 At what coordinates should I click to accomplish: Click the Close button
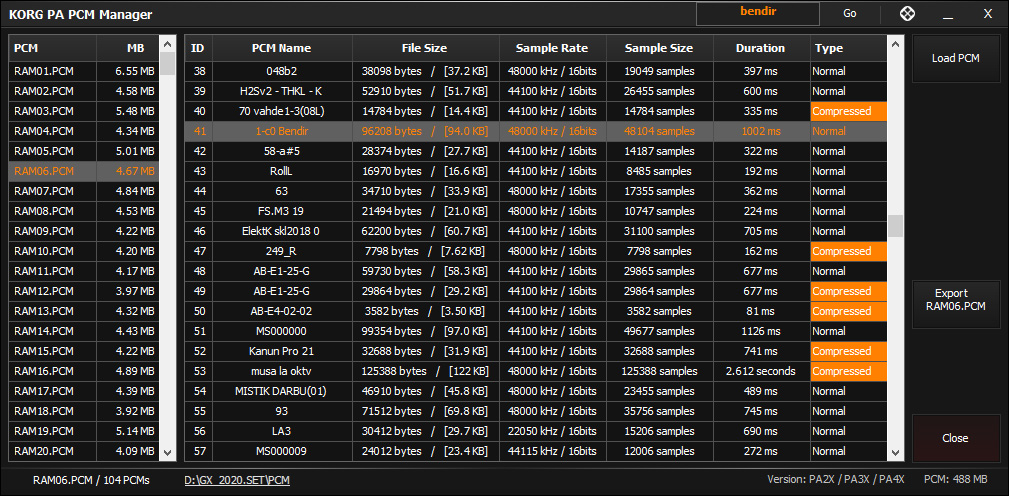coord(956,438)
